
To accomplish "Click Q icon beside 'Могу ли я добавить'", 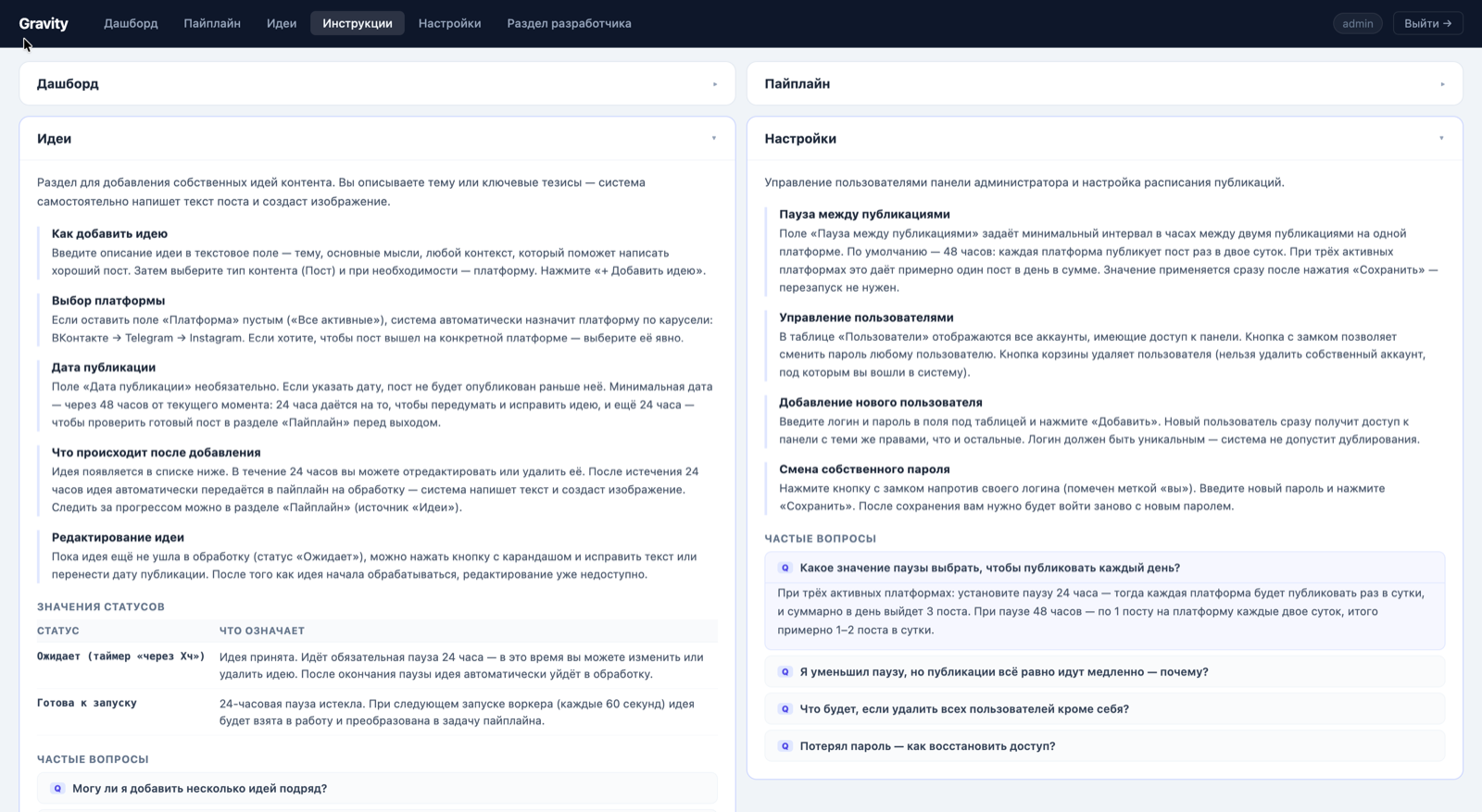I will (57, 789).
